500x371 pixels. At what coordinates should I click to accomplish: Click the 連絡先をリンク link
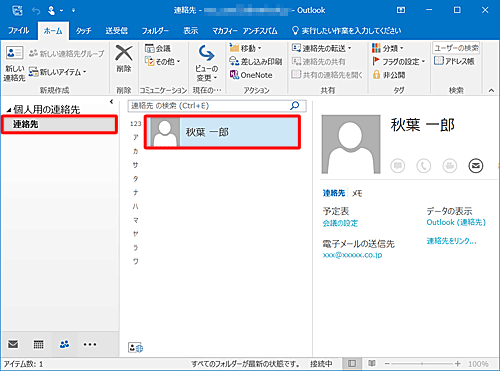pos(451,241)
